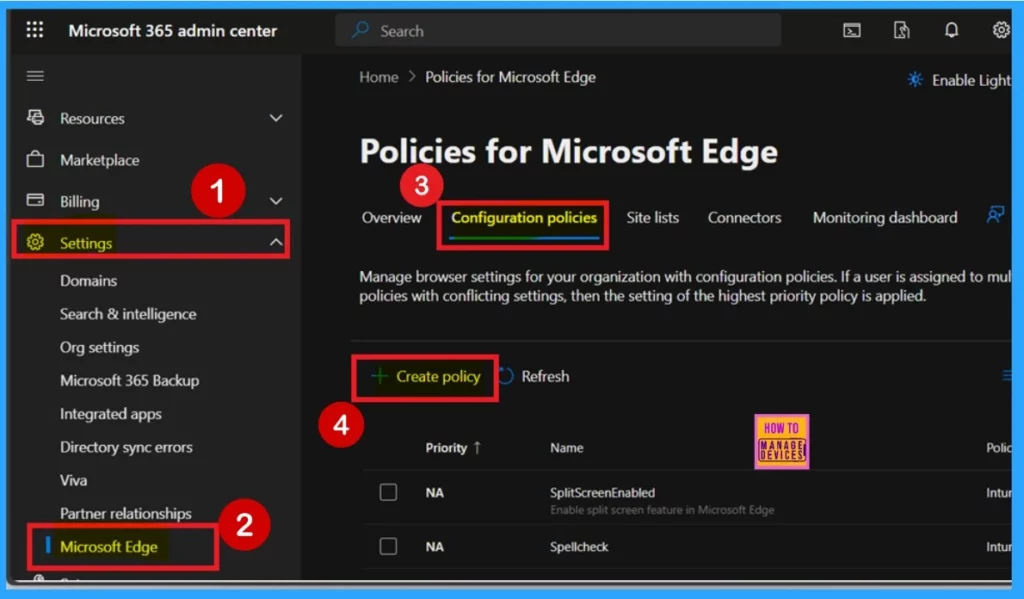Click into the Search box

click(x=558, y=30)
